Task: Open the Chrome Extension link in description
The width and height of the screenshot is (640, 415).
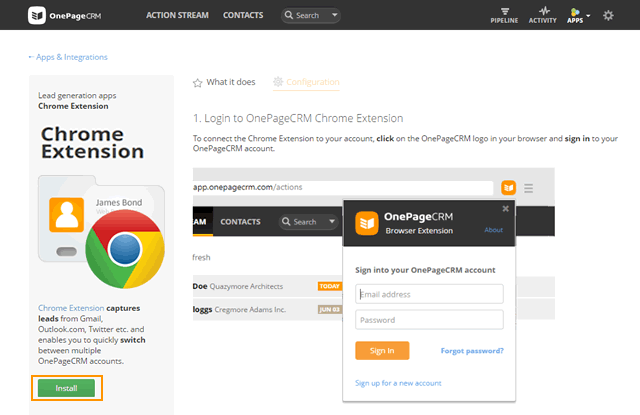Action: pyautogui.click(x=71, y=308)
